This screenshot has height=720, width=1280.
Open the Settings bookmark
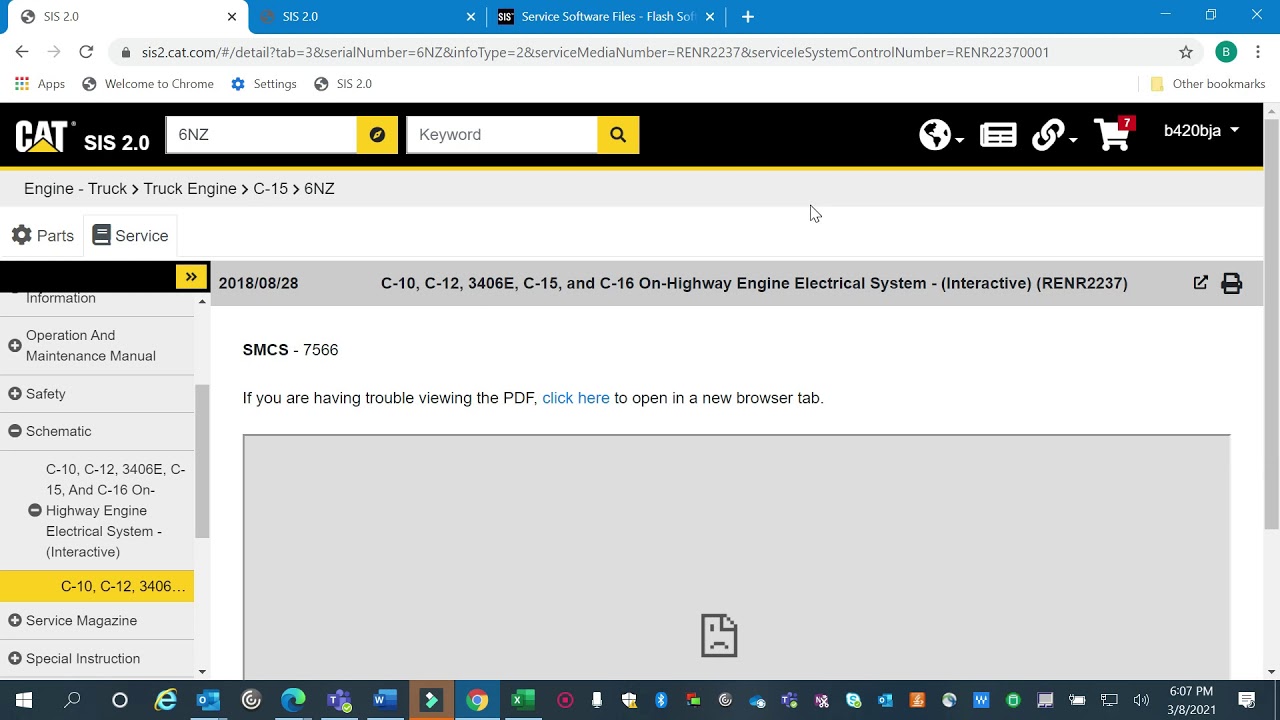[264, 84]
